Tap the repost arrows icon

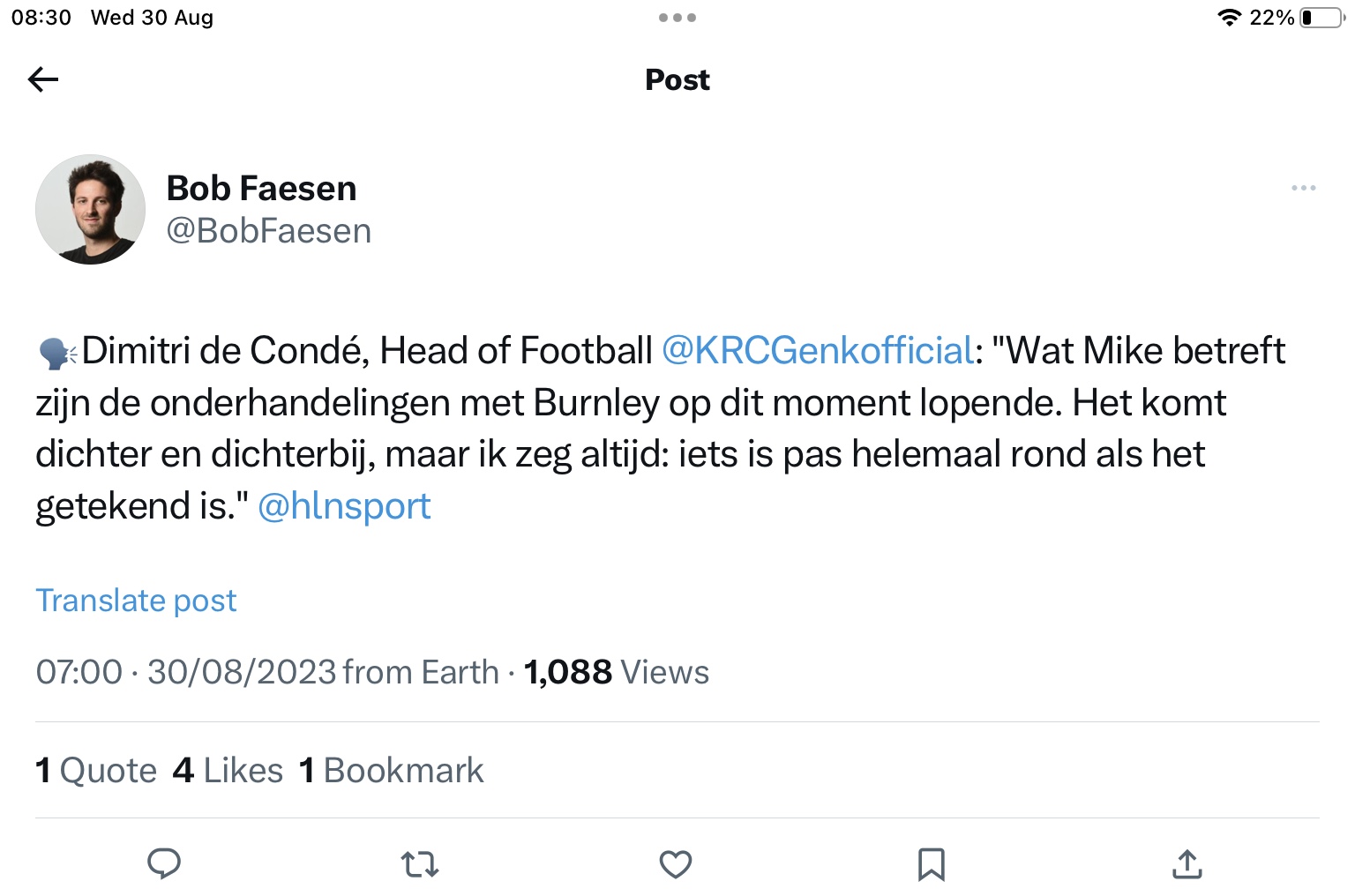[x=420, y=864]
